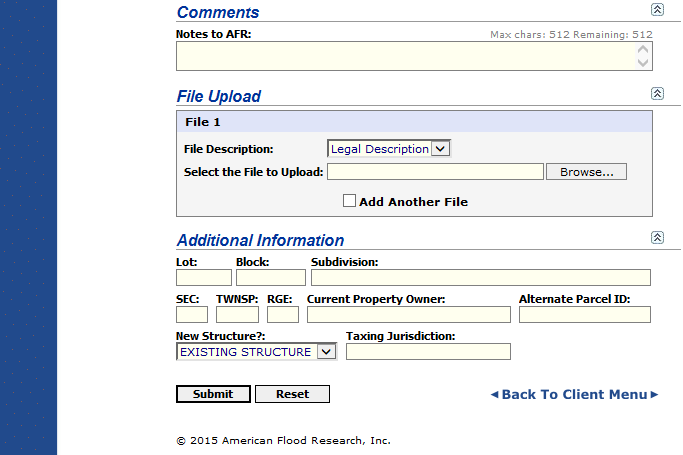683x455 pixels.
Task: Focus the Block input field
Action: pyautogui.click(x=270, y=278)
